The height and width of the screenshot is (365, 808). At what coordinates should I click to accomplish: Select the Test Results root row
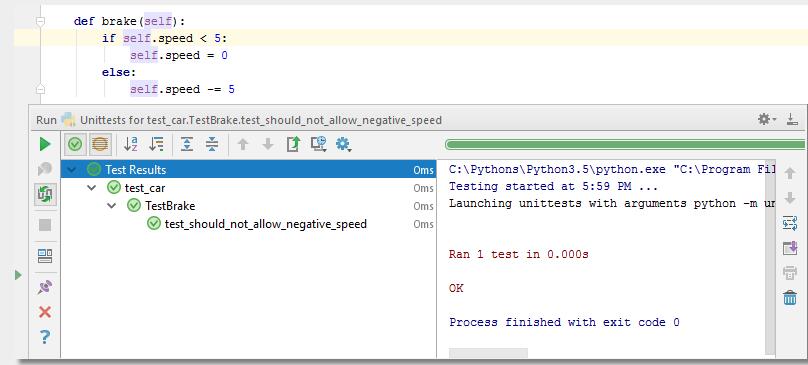pyautogui.click(x=248, y=169)
